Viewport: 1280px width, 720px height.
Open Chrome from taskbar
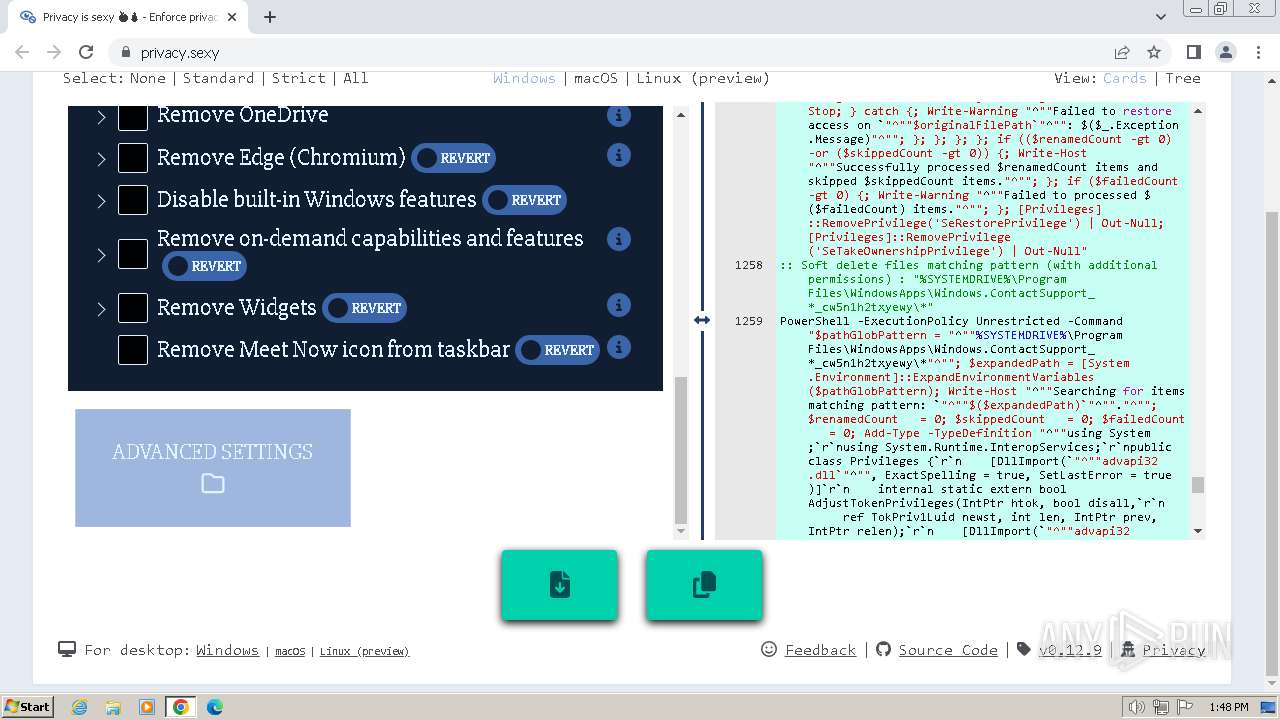[181, 707]
